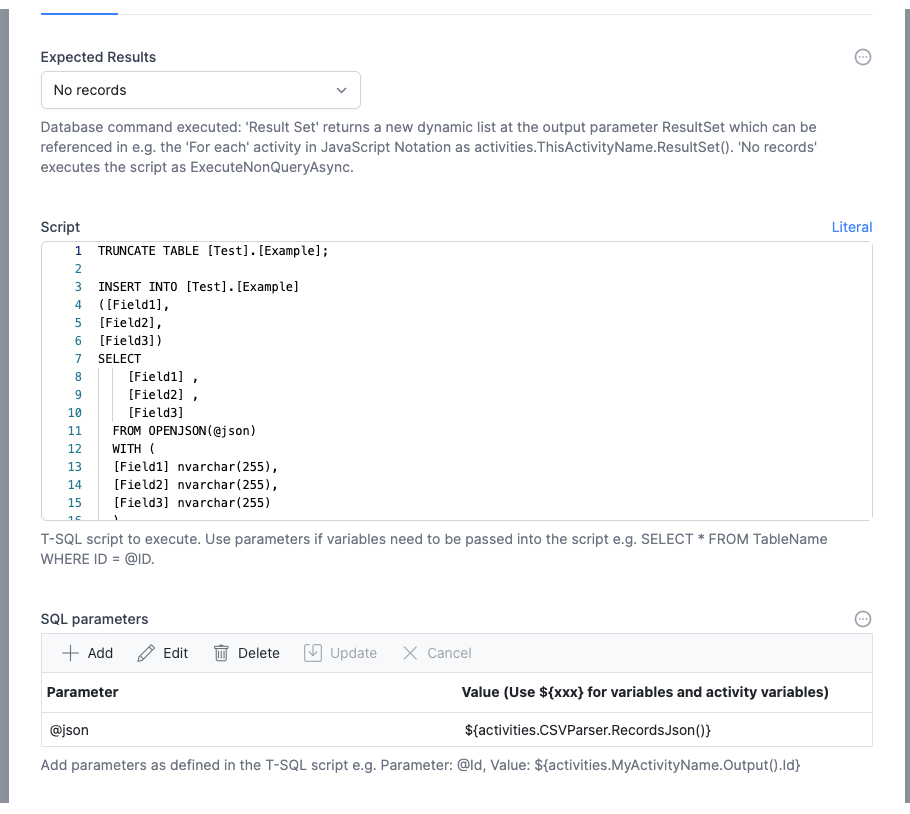Delete the selected SQL parameter
The width and height of the screenshot is (910, 814).
247,653
